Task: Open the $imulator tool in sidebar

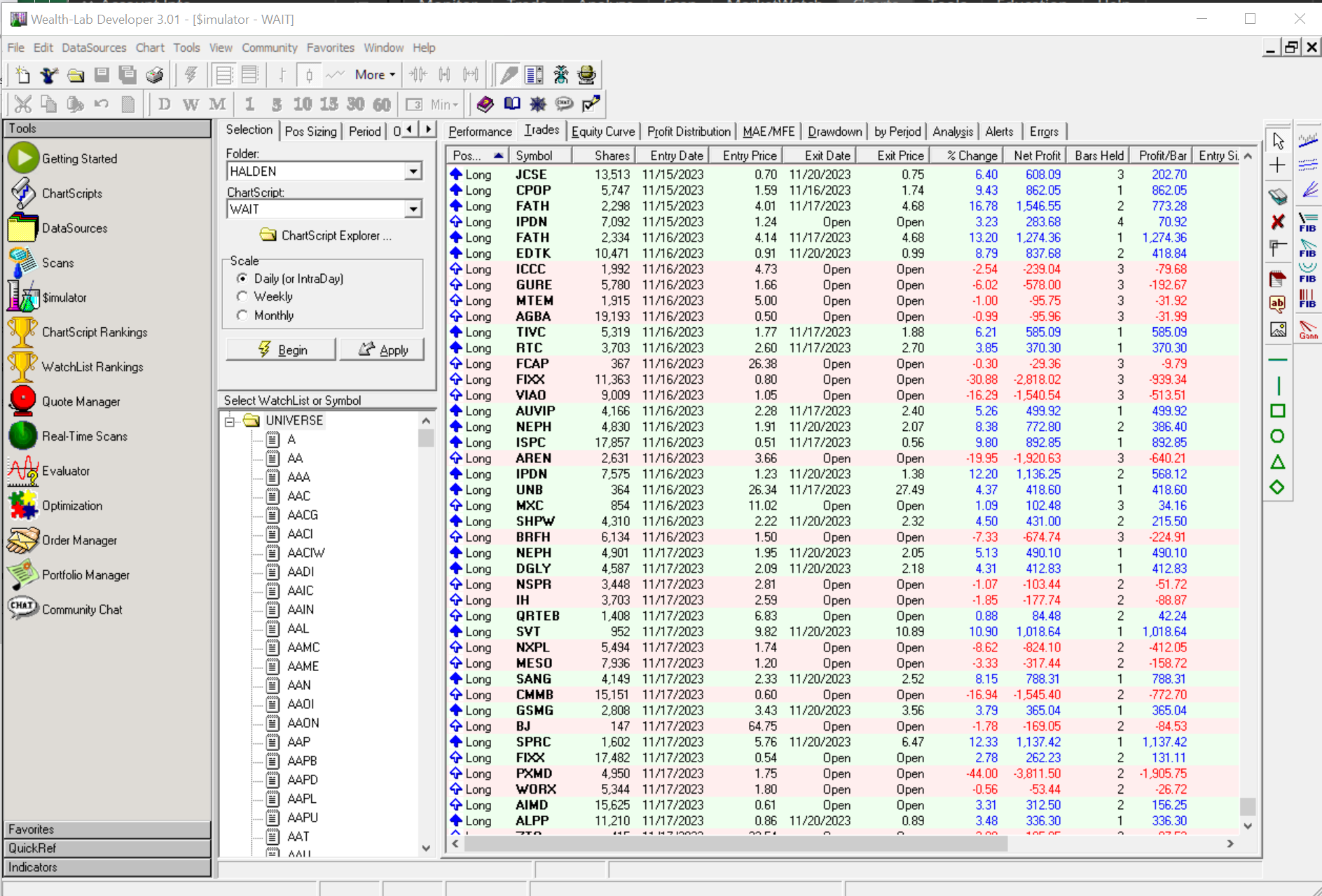Action: (x=64, y=298)
